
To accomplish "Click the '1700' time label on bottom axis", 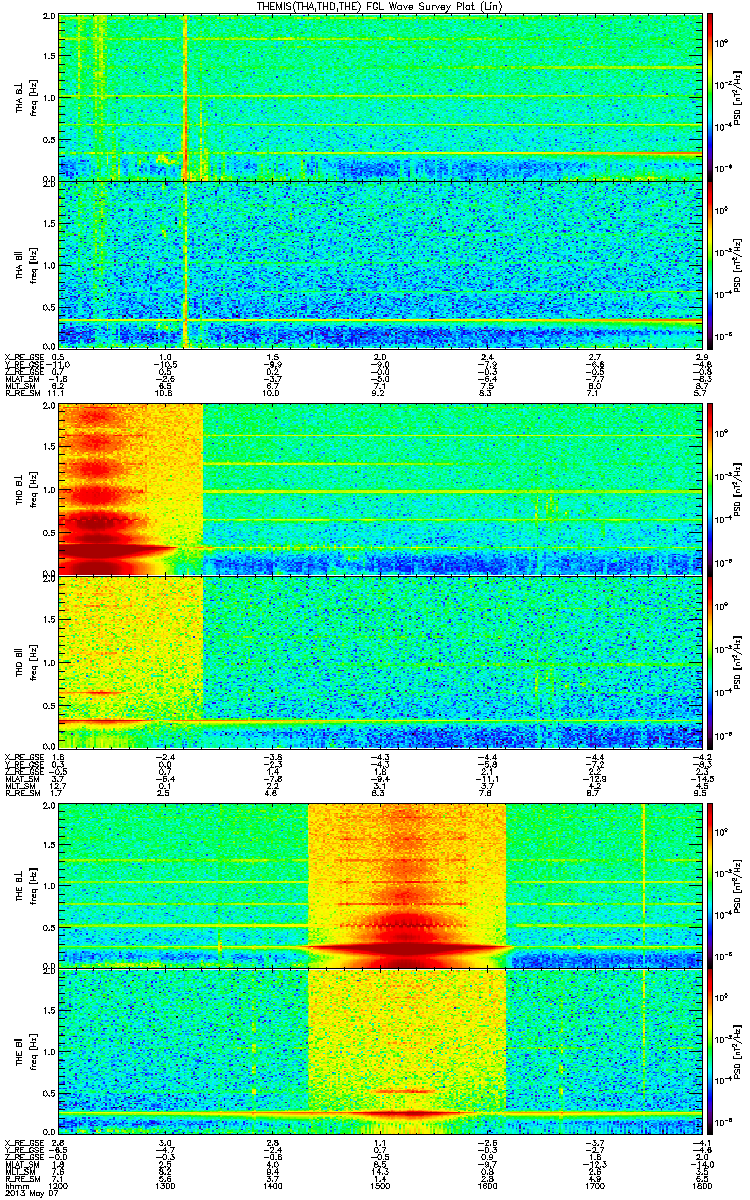I will (593, 1186).
